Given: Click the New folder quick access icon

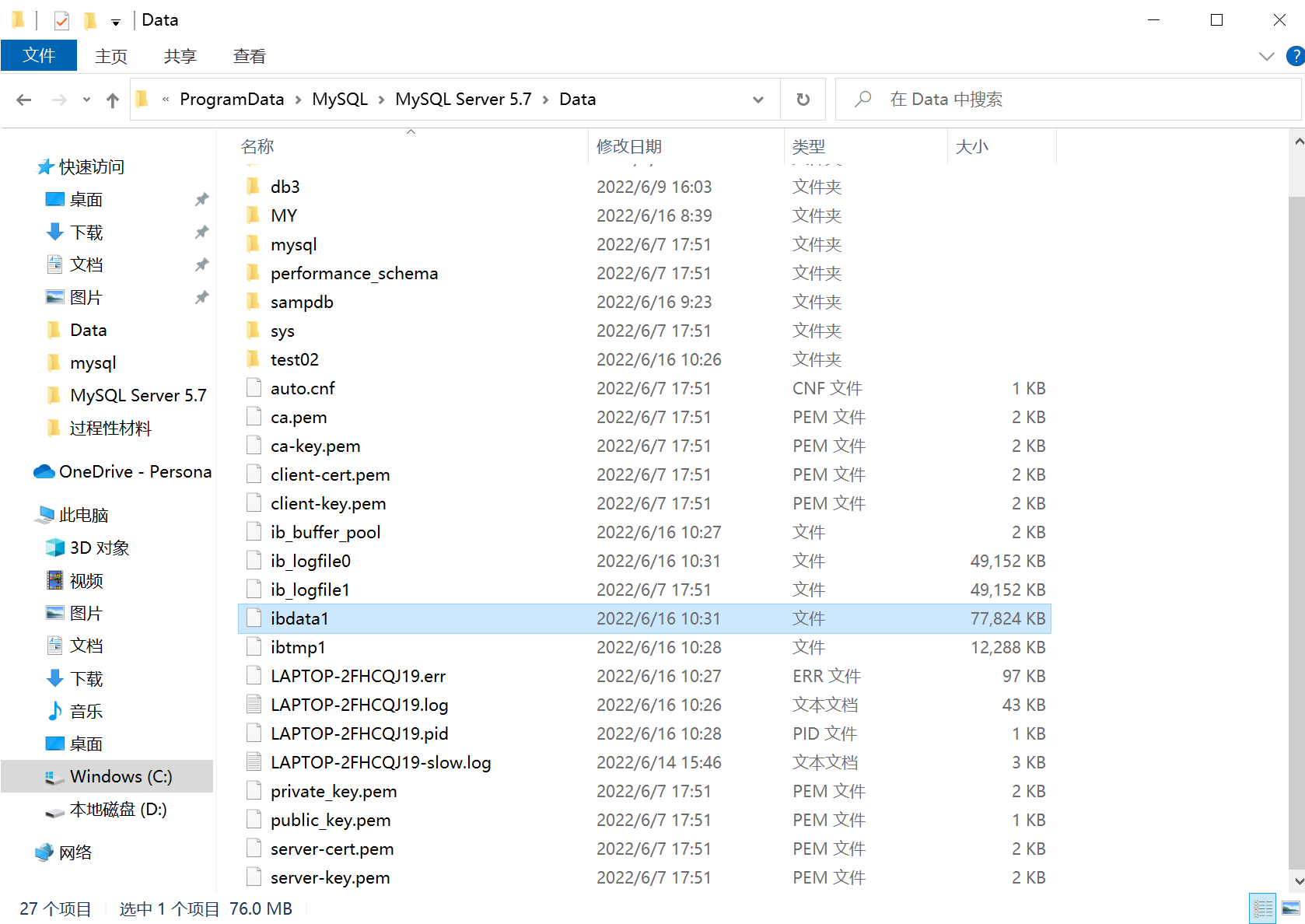Looking at the screenshot, I should (90, 20).
